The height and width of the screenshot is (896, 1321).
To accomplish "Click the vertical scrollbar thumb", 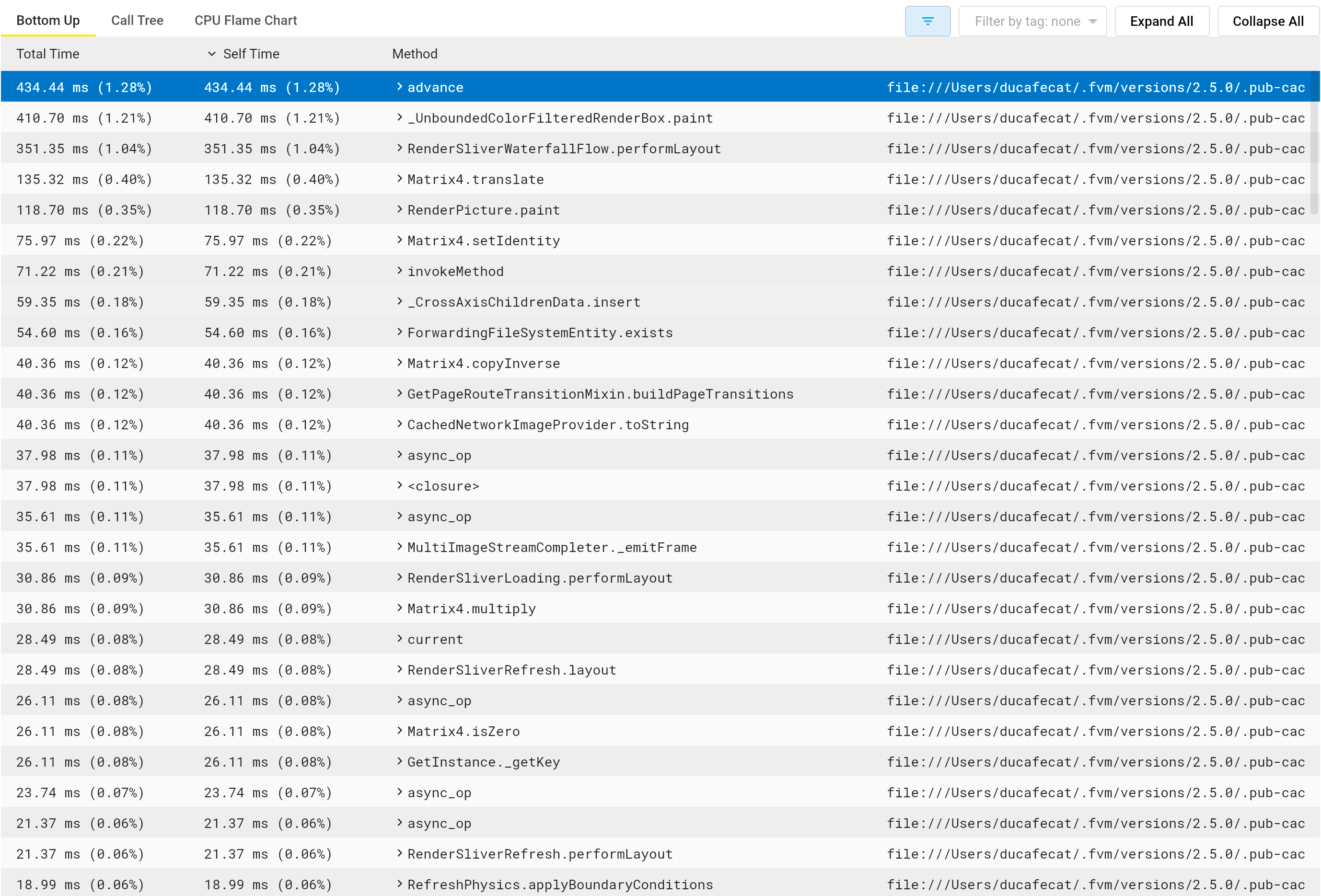I will [x=1314, y=142].
